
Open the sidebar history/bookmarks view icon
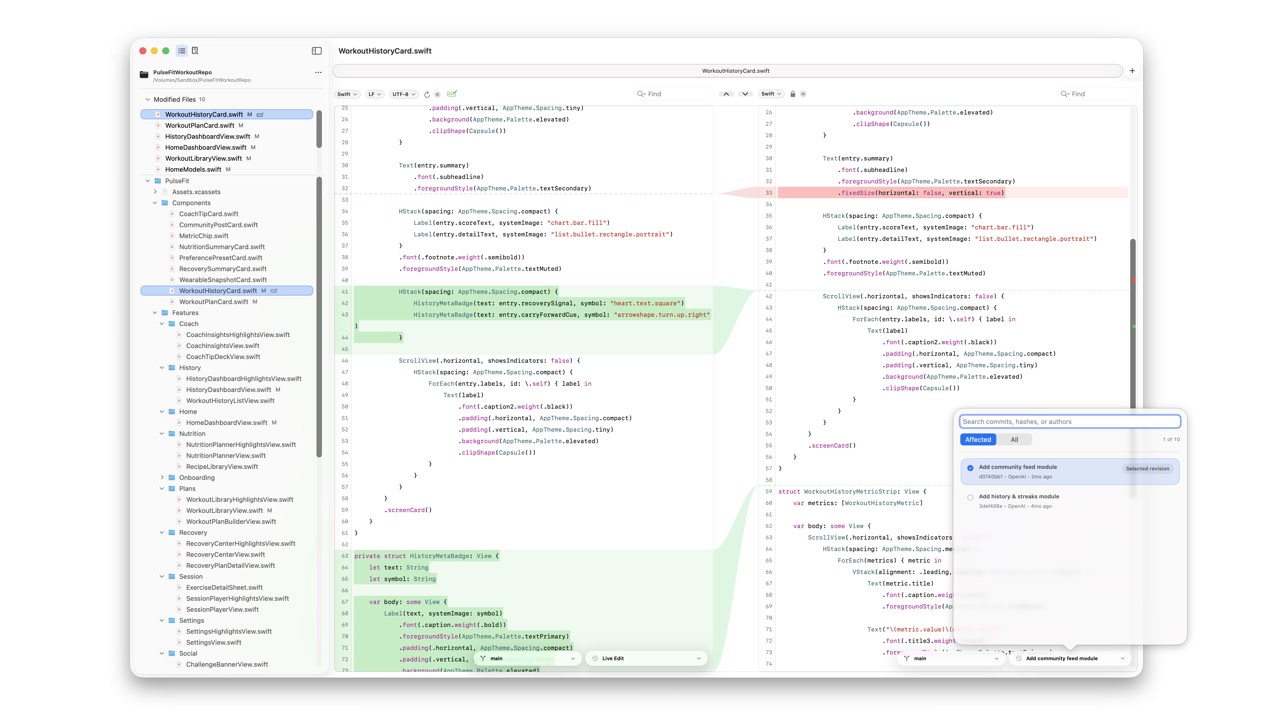(x=195, y=51)
